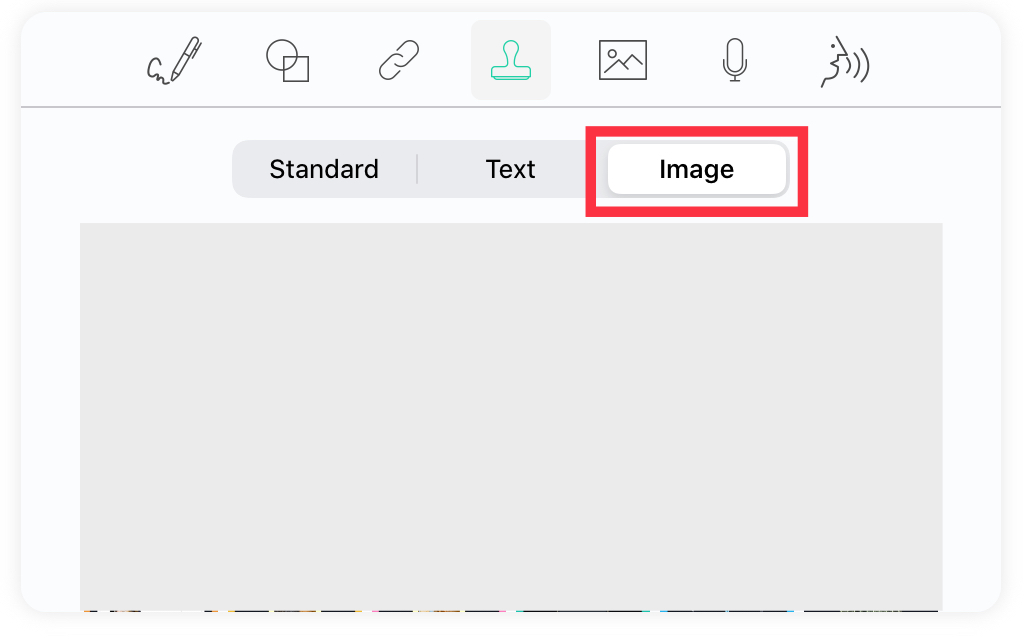This screenshot has width=1031, height=639.
Task: Select the highlighted Image segment
Action: 697,169
